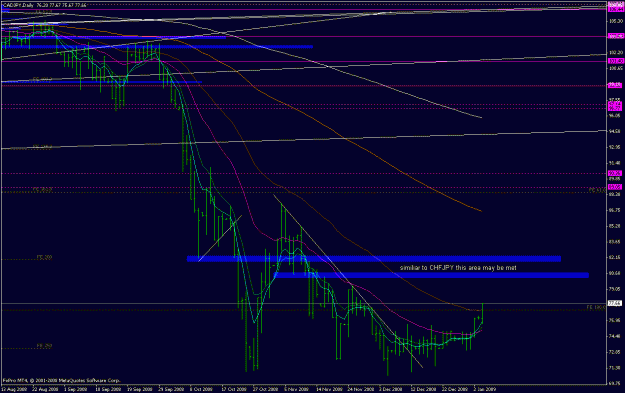Select the '24 Nov 2008' date label

[361, 389]
